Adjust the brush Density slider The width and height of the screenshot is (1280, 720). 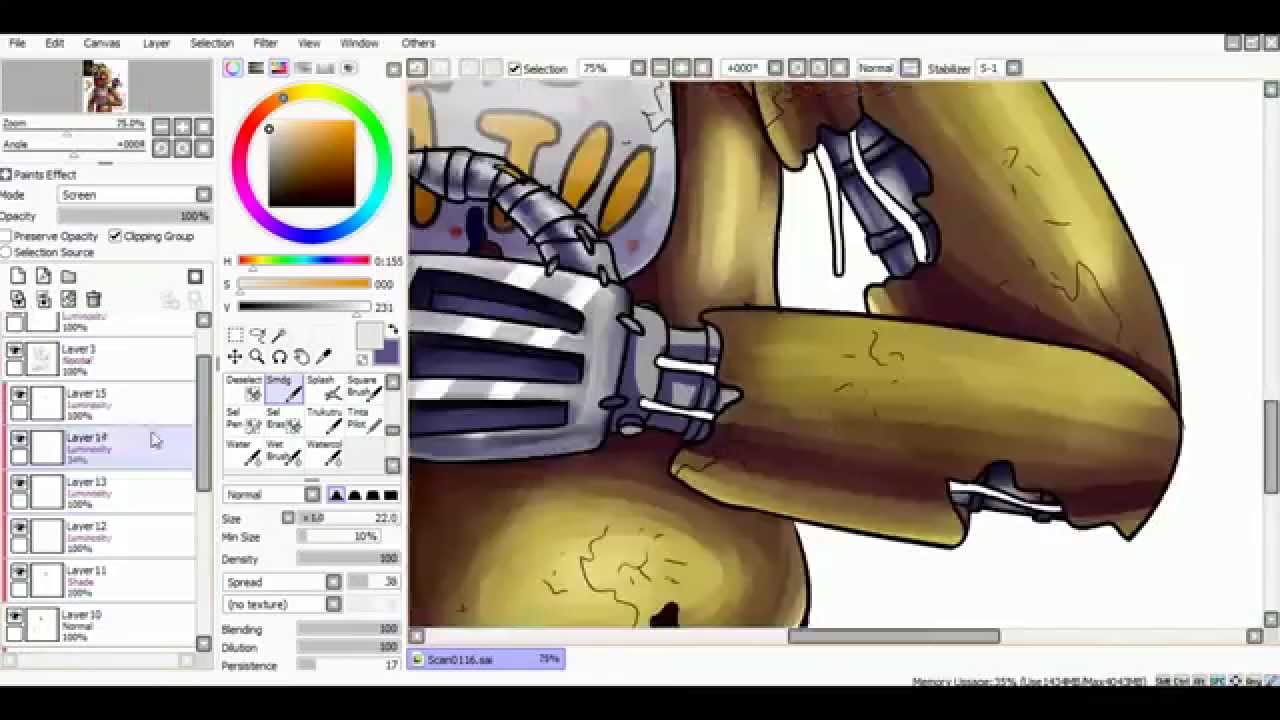(347, 559)
